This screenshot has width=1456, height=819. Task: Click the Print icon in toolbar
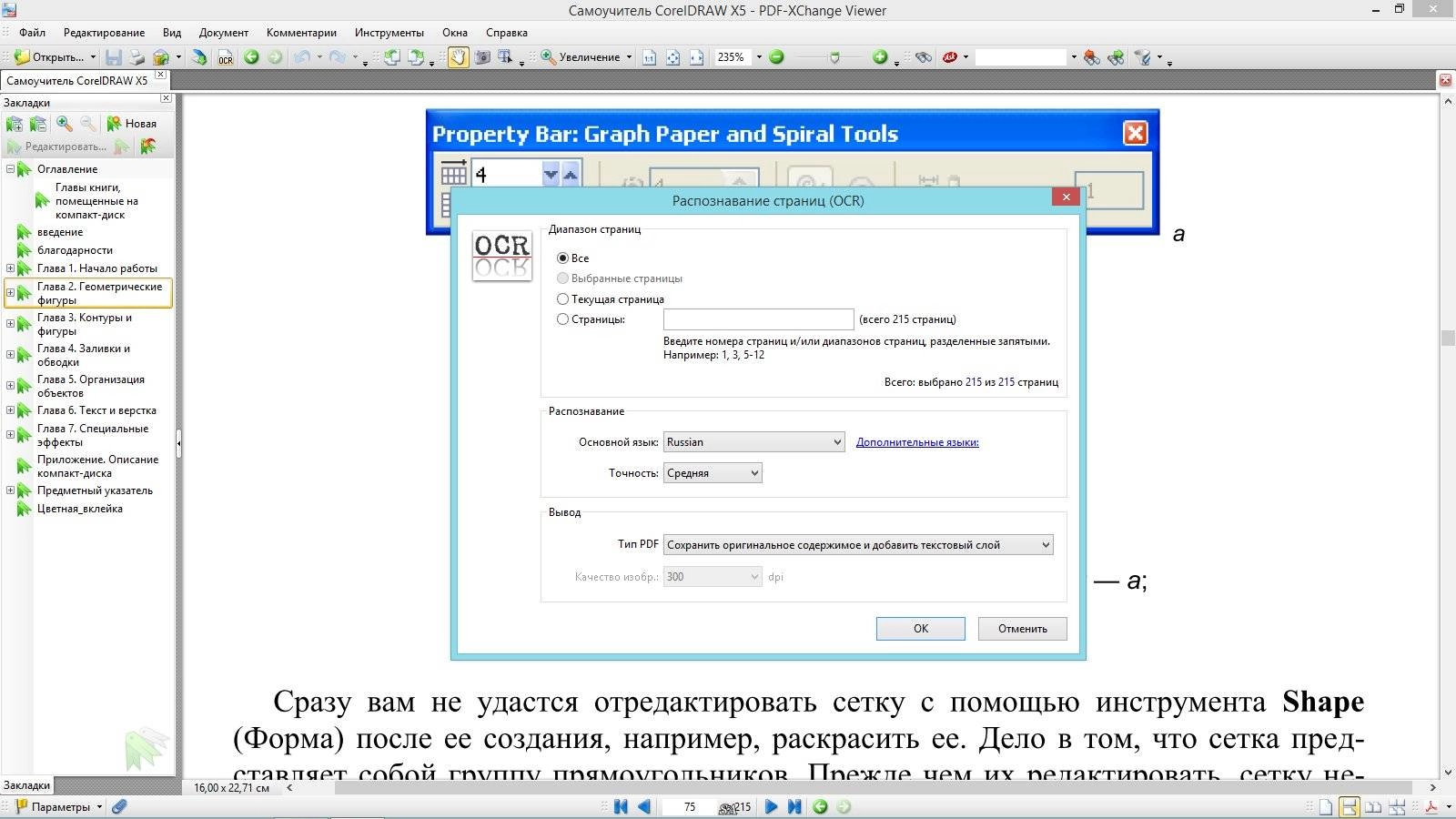[x=136, y=57]
